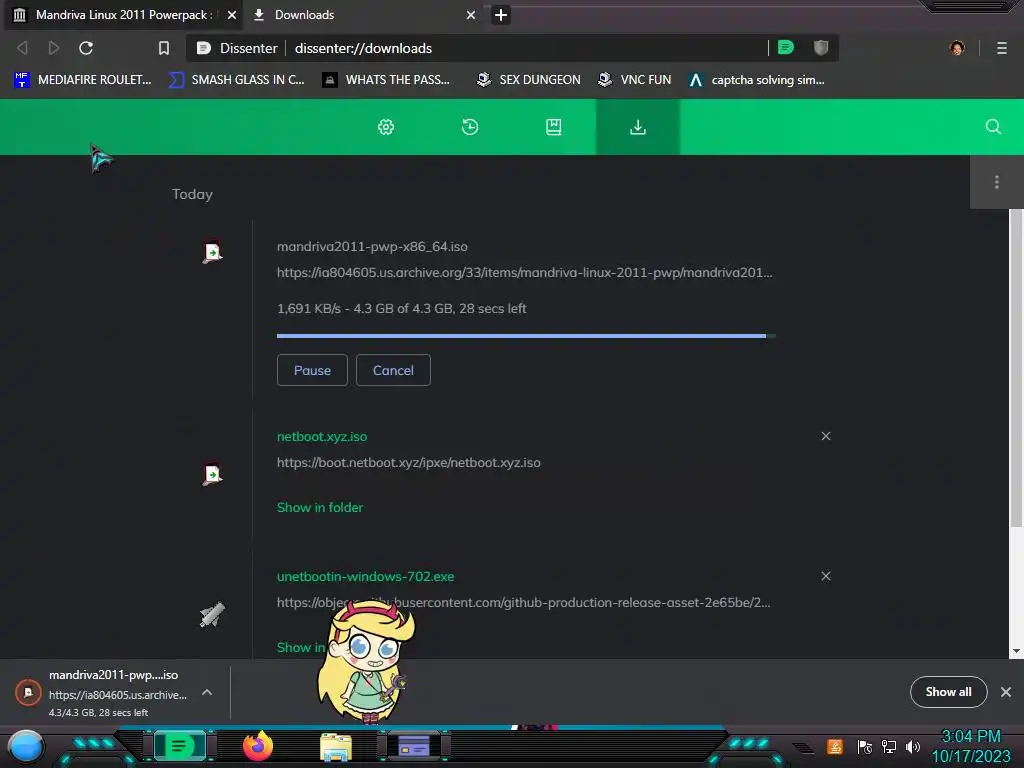
Task: Open WHATS THE PASS... bookmark
Action: (x=386, y=80)
